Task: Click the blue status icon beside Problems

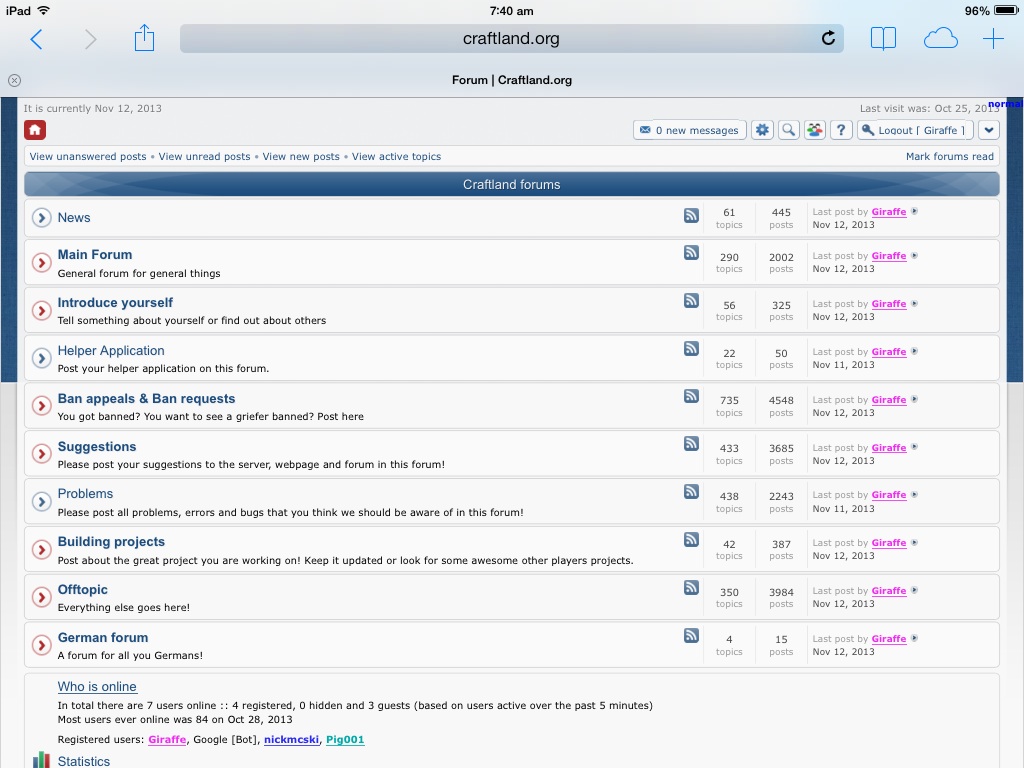Action: (x=41, y=502)
